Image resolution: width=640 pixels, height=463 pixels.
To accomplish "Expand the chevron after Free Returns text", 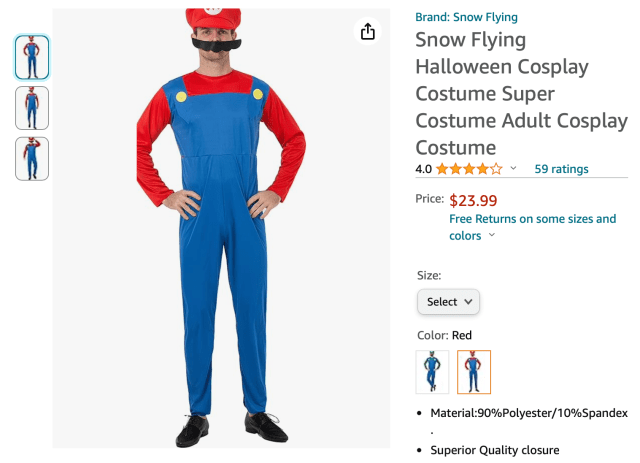I will [491, 237].
